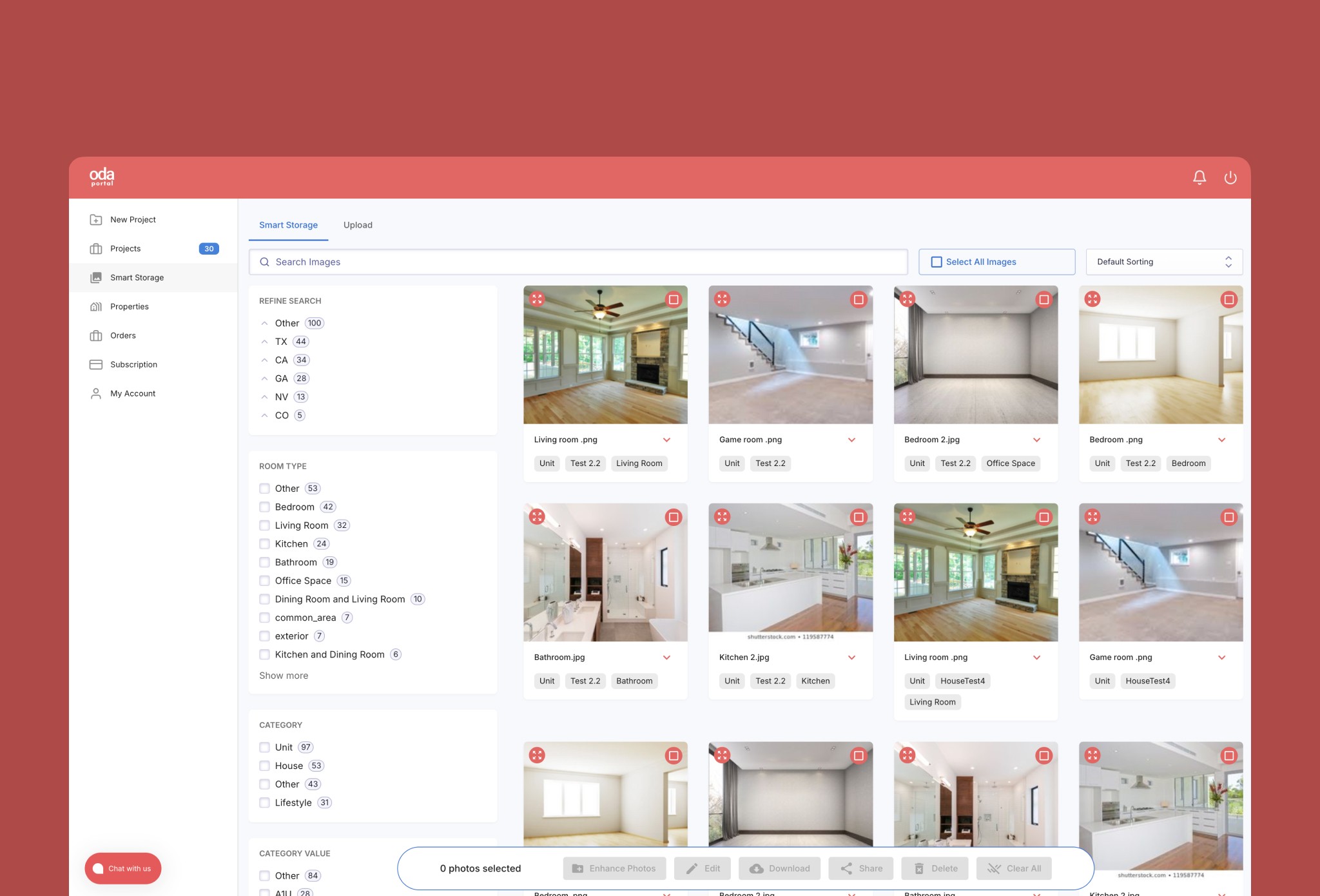
Task: Tick the House category checkbox
Action: pos(264,766)
